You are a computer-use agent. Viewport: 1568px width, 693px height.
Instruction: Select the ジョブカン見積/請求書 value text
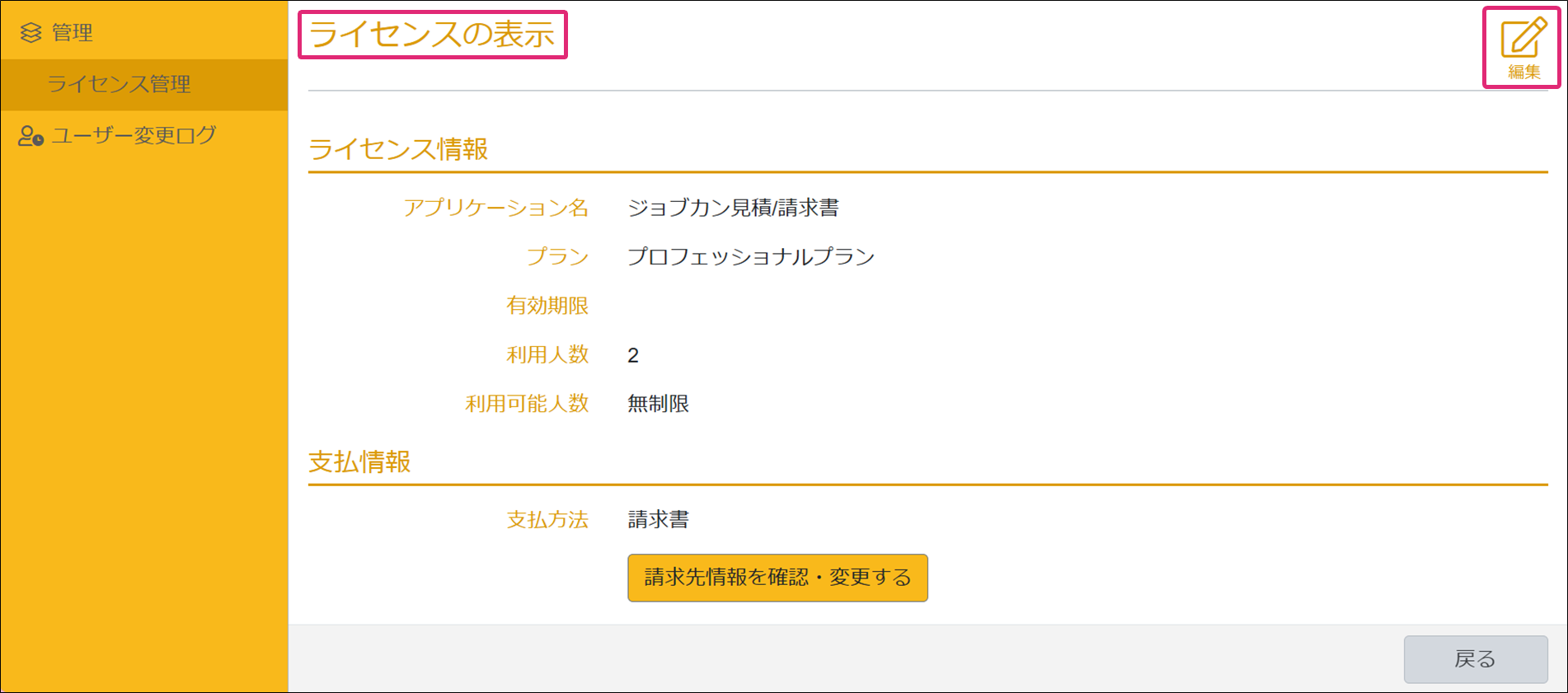coord(733,208)
